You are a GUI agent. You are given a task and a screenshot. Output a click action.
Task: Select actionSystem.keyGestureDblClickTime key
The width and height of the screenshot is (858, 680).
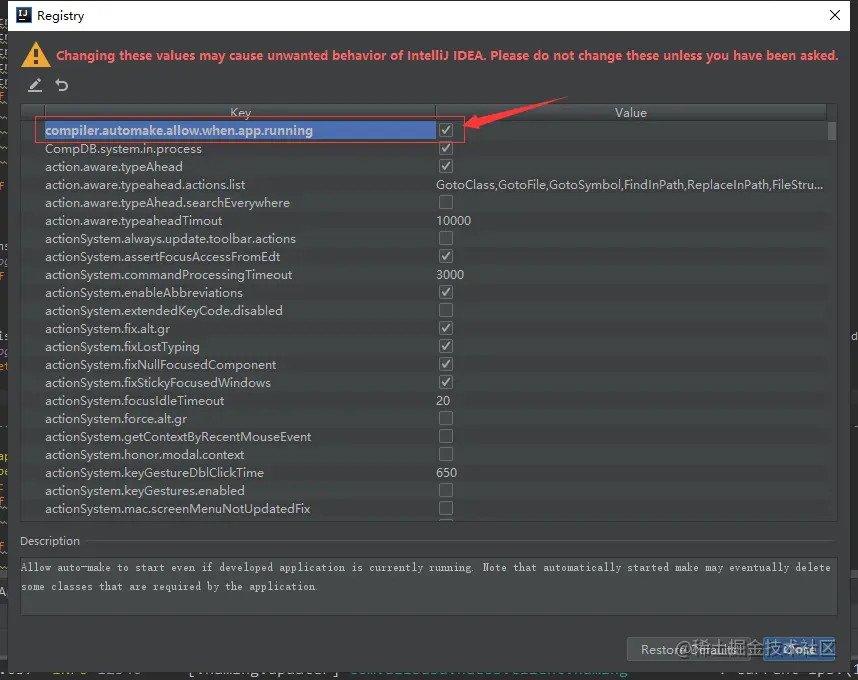(x=154, y=473)
